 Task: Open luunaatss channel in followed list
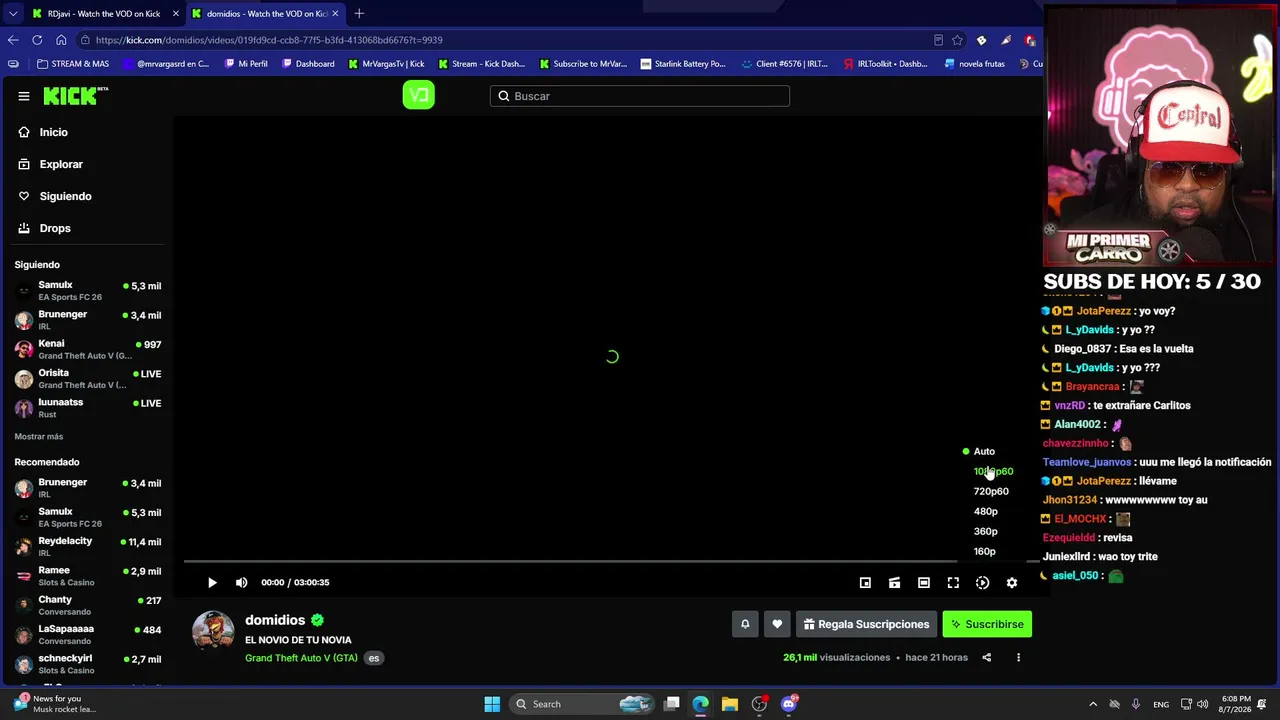pos(88,408)
